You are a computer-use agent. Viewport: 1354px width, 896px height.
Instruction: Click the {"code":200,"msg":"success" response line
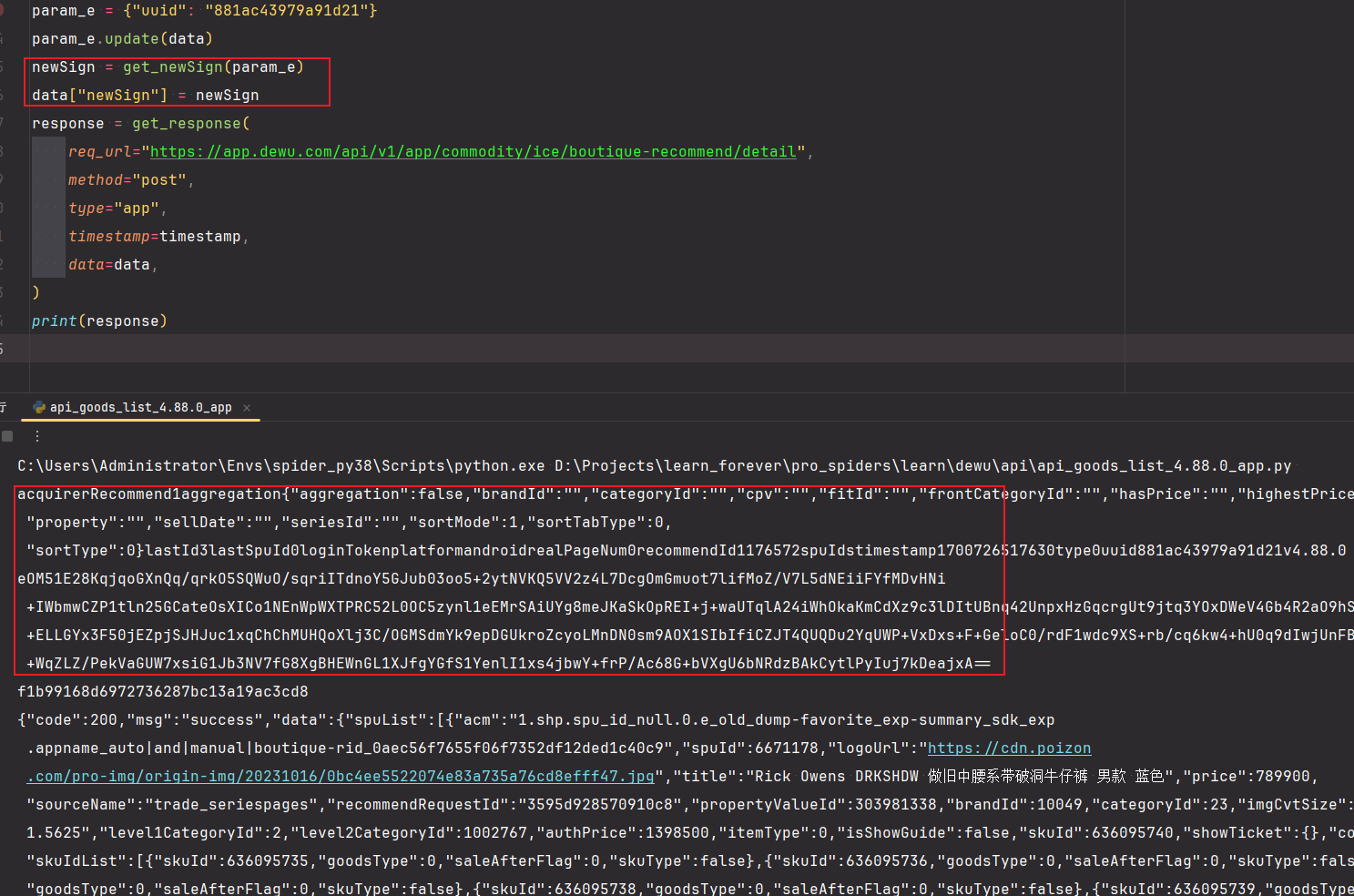tap(536, 720)
